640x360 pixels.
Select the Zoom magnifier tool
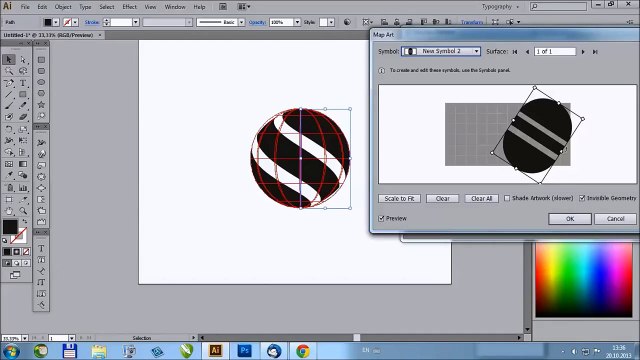23,211
